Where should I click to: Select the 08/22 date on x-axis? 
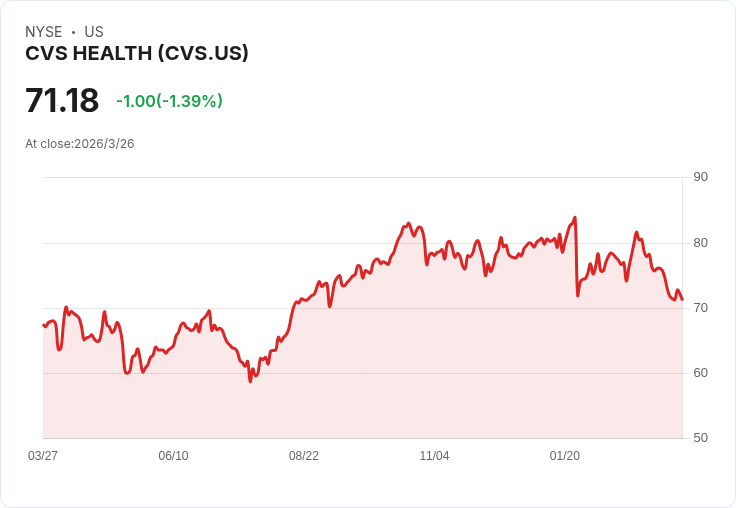point(304,456)
